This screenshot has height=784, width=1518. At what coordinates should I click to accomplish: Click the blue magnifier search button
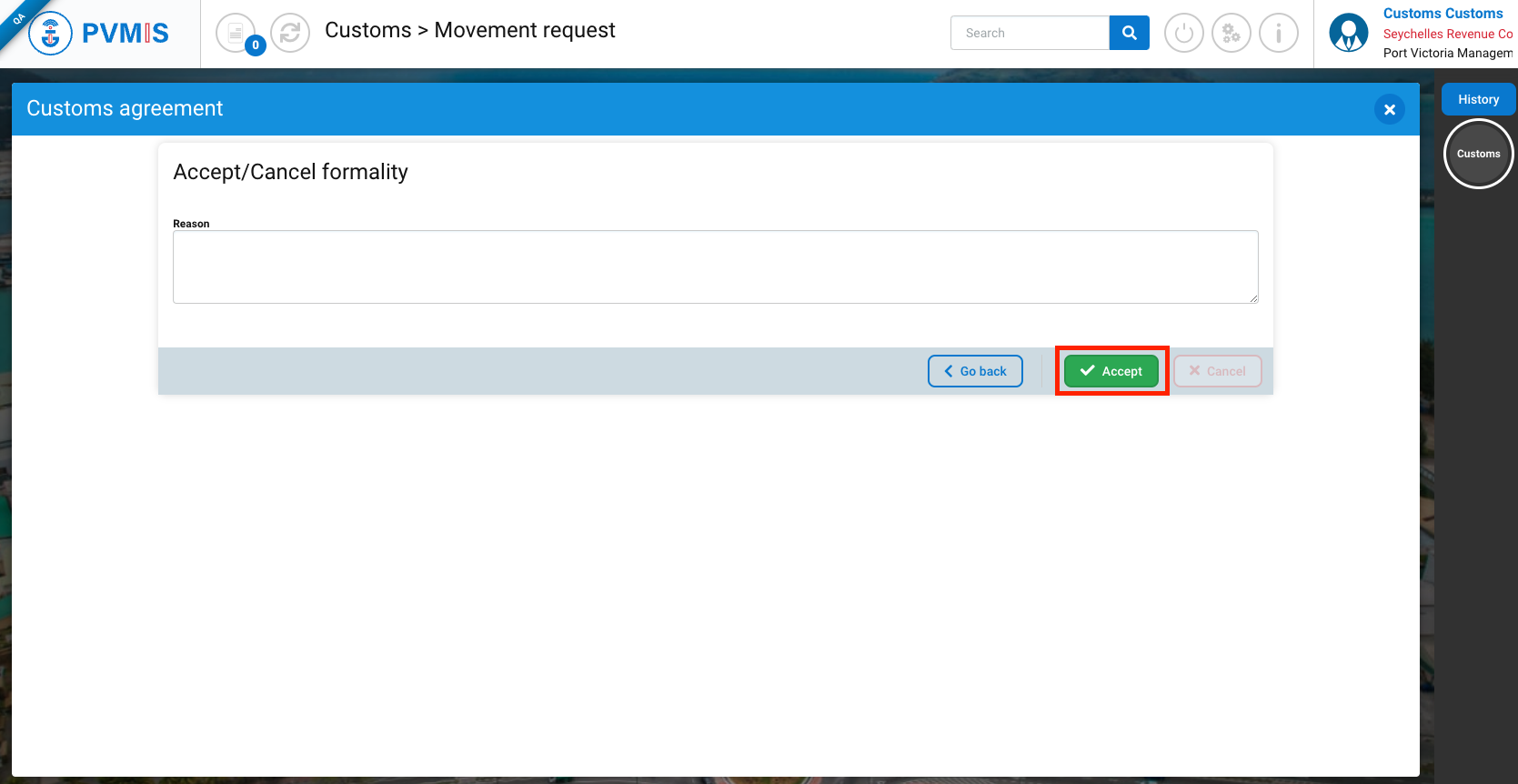[1129, 33]
